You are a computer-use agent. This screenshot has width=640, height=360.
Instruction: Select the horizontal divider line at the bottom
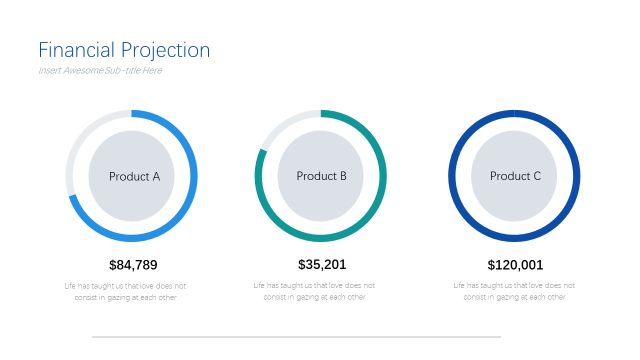pyautogui.click(x=296, y=337)
